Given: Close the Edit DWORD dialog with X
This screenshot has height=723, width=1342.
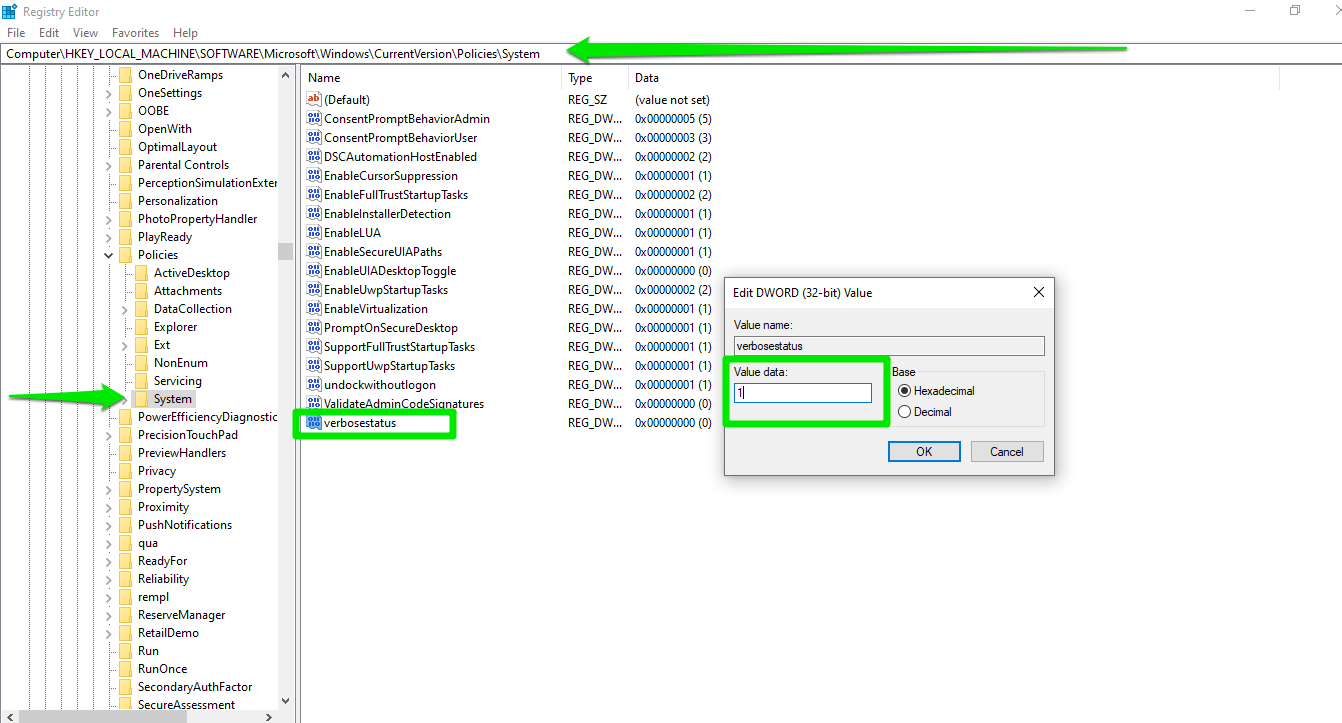Looking at the screenshot, I should point(1038,292).
